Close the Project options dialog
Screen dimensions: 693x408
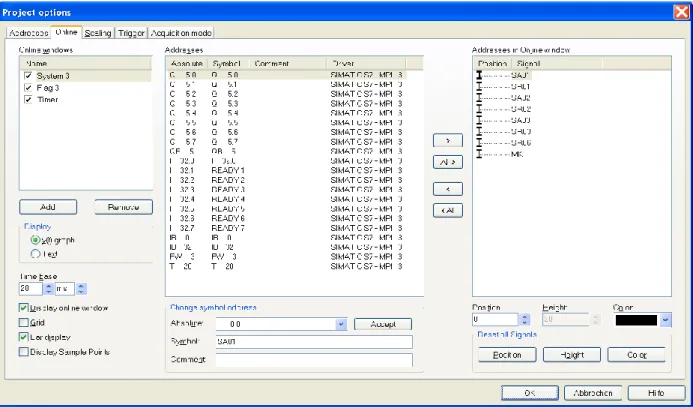click(x=681, y=12)
